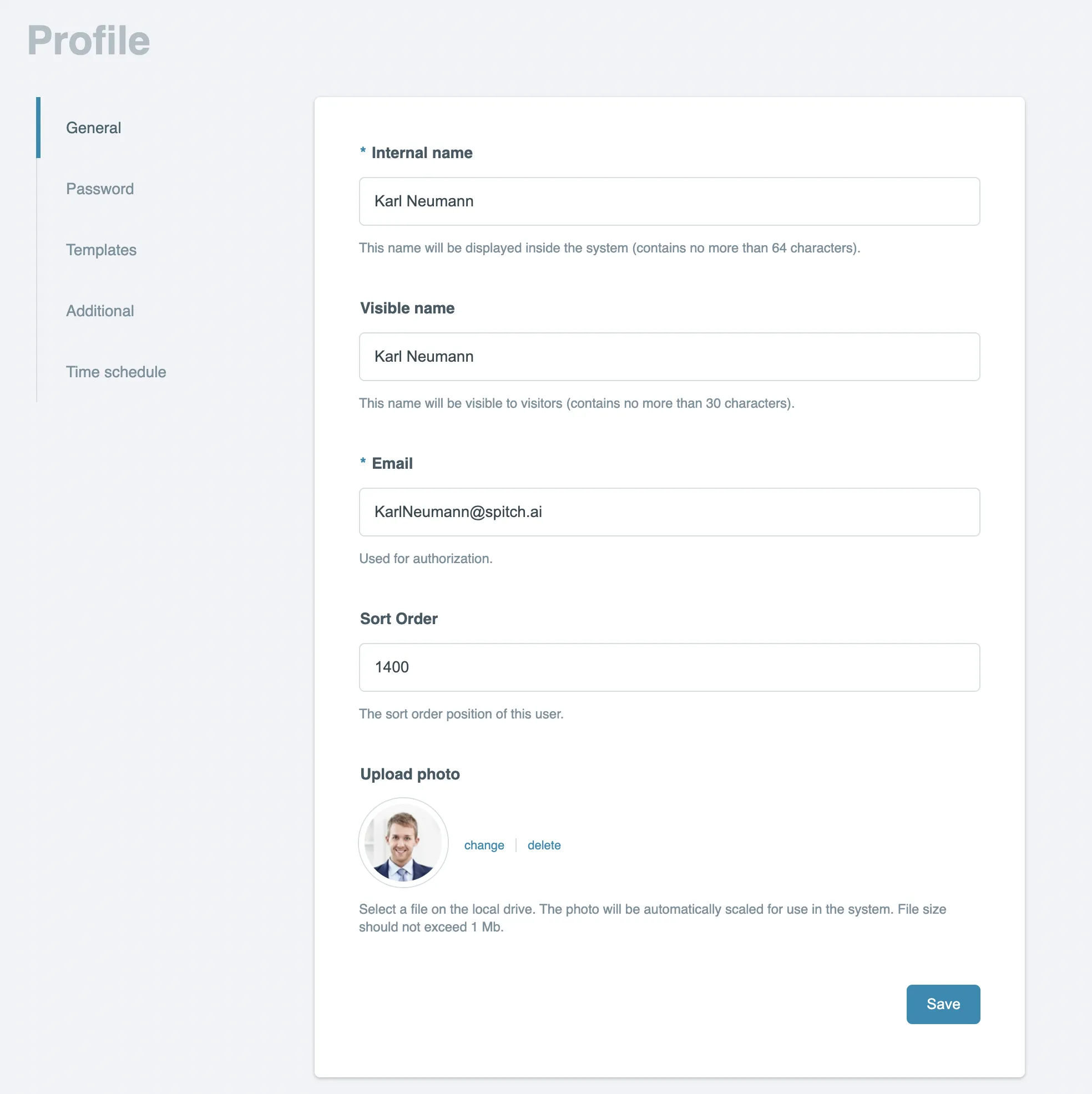Click the profile photo avatar

coord(403,843)
